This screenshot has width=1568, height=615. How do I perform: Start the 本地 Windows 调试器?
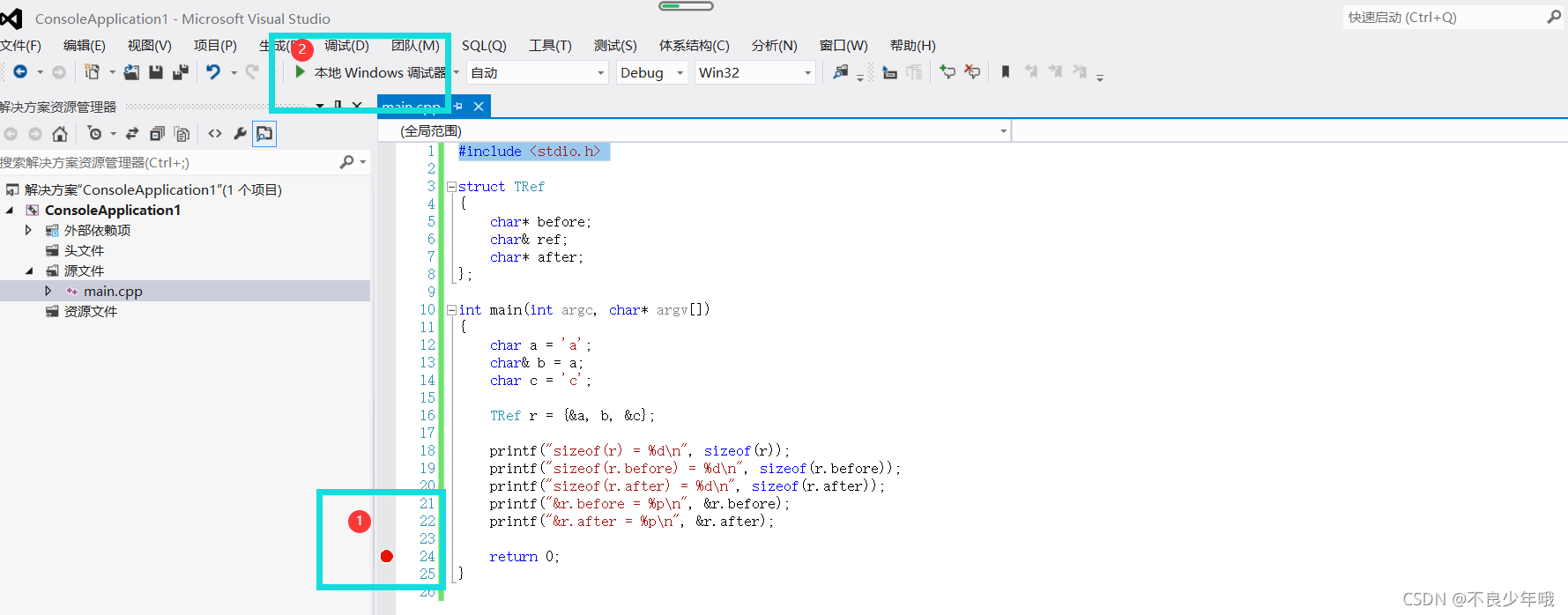370,72
